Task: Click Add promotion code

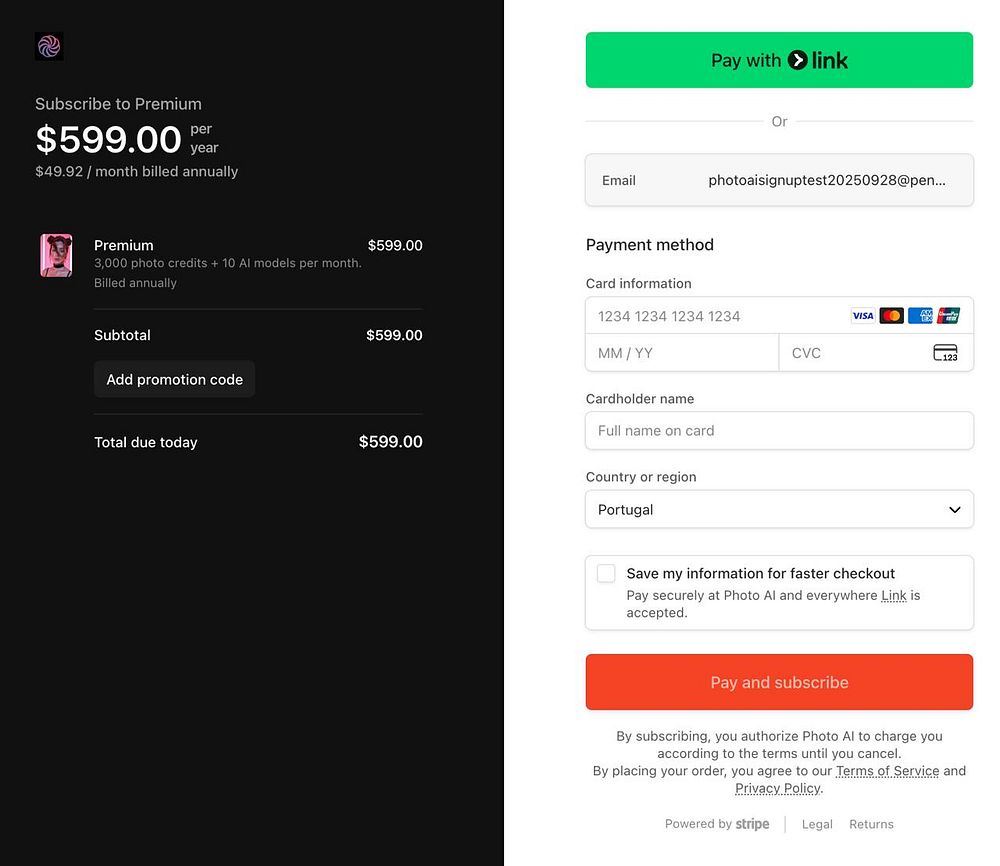Action: coord(174,379)
